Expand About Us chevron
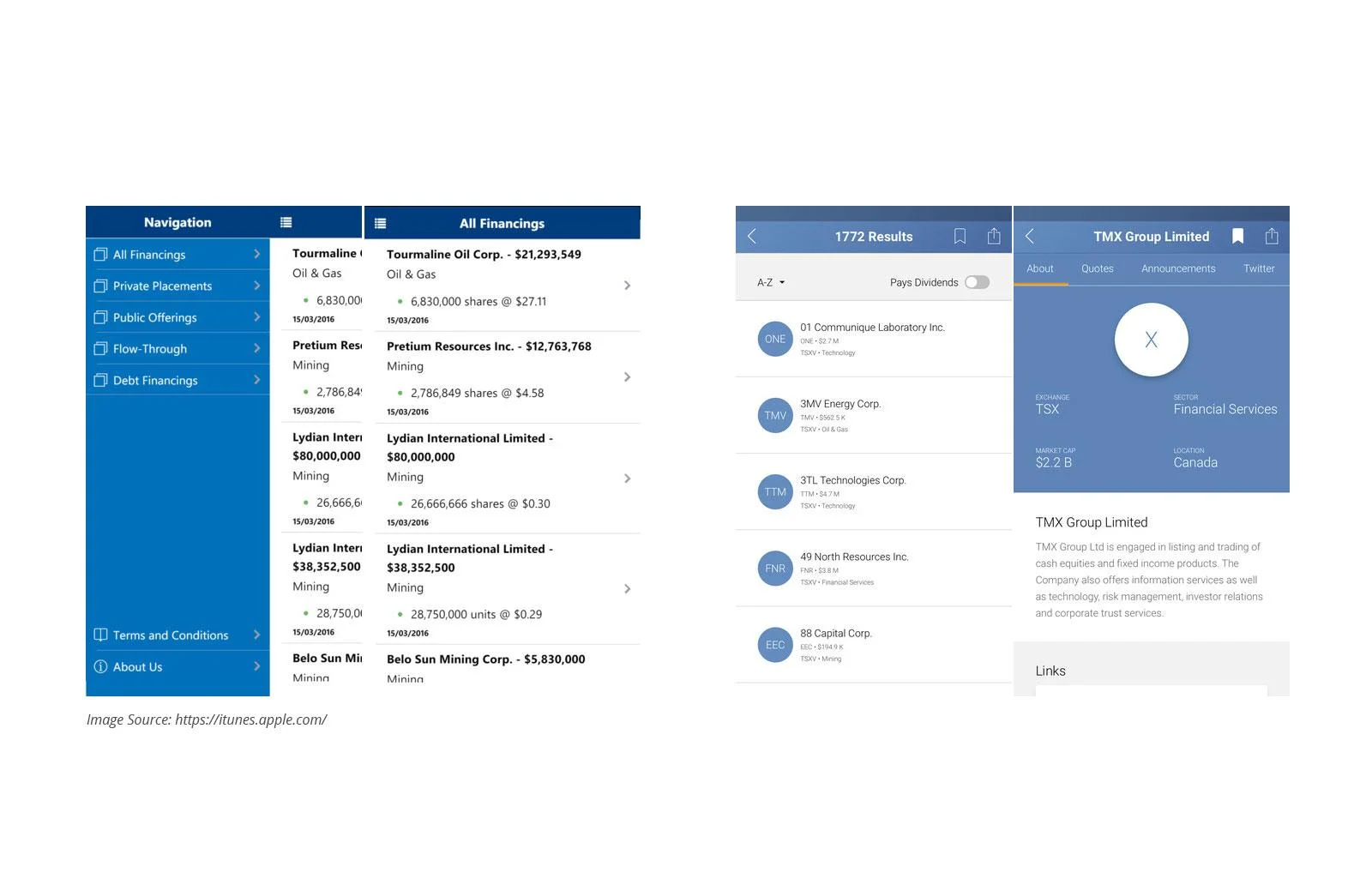 (256, 665)
